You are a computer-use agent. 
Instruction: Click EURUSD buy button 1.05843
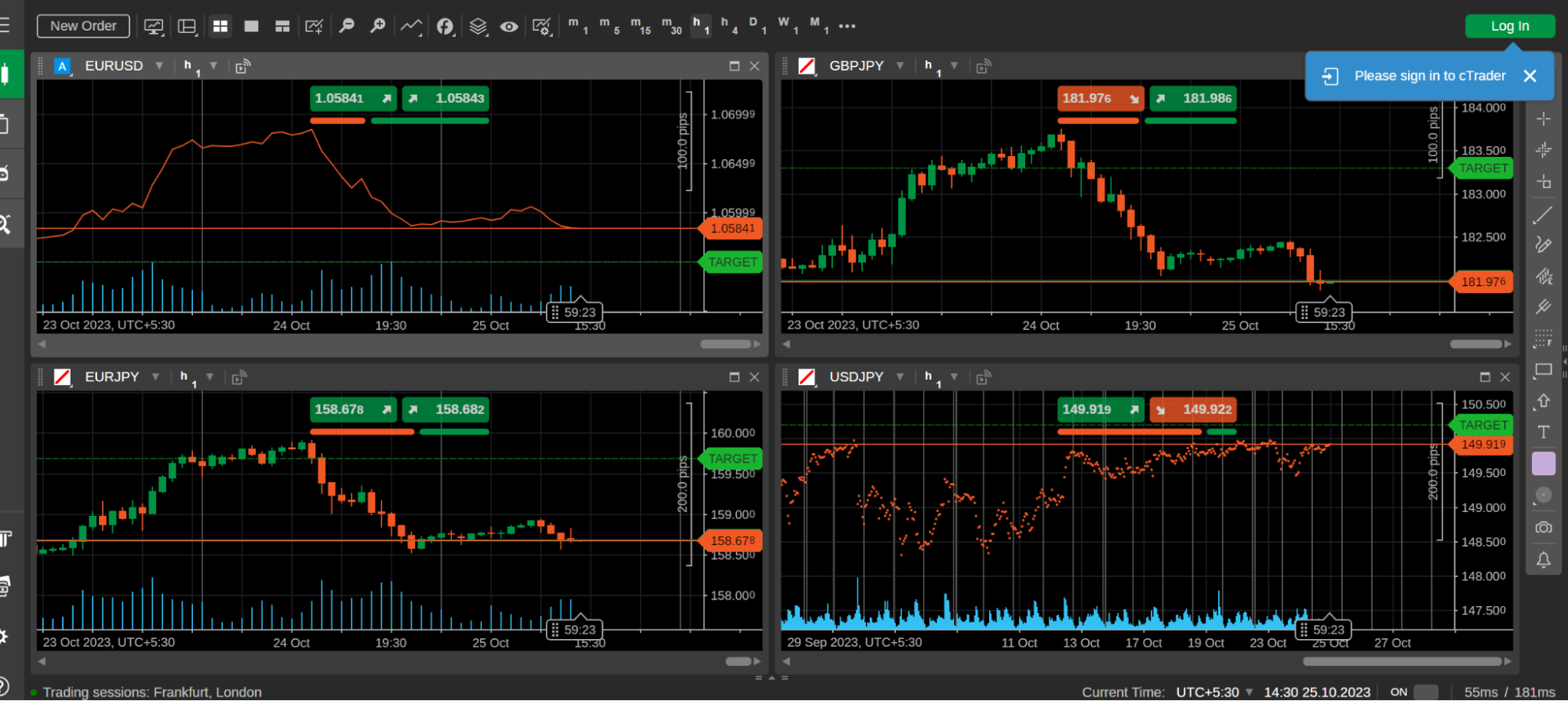coord(446,98)
